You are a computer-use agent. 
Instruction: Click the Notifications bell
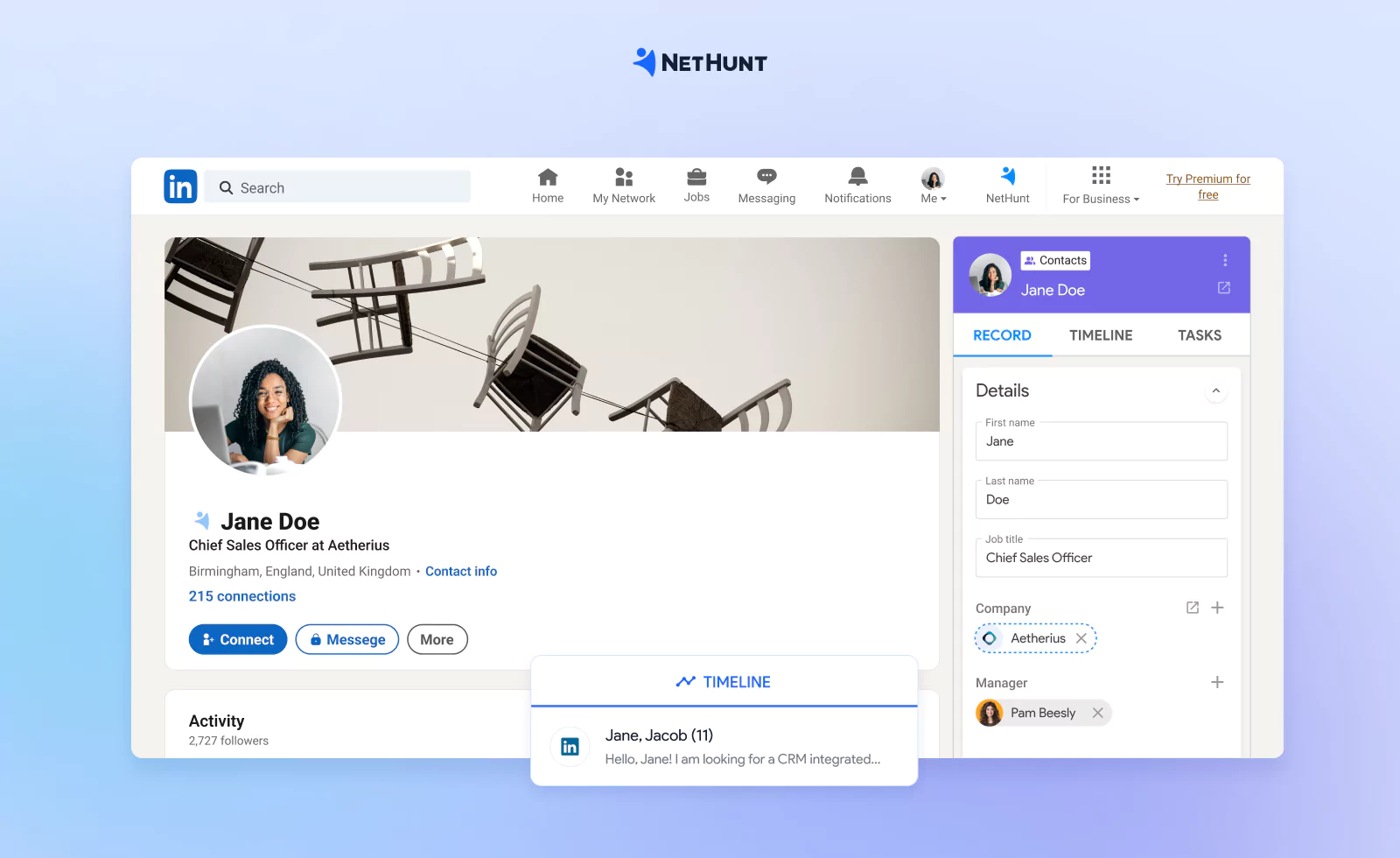tap(857, 184)
